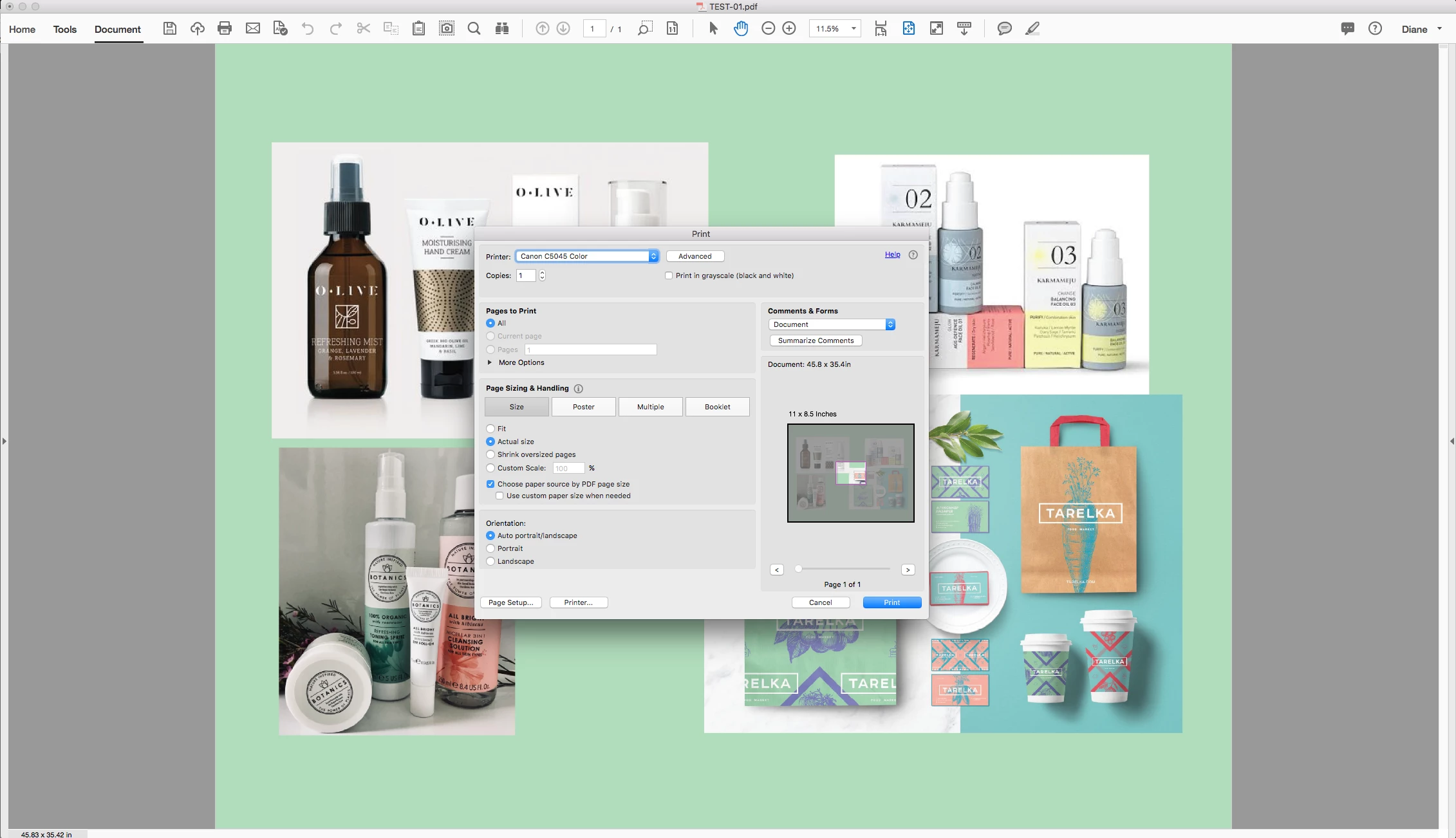Viewport: 1456px width, 838px height.
Task: Uncheck Choose paper source by PDF page size
Action: click(x=490, y=484)
